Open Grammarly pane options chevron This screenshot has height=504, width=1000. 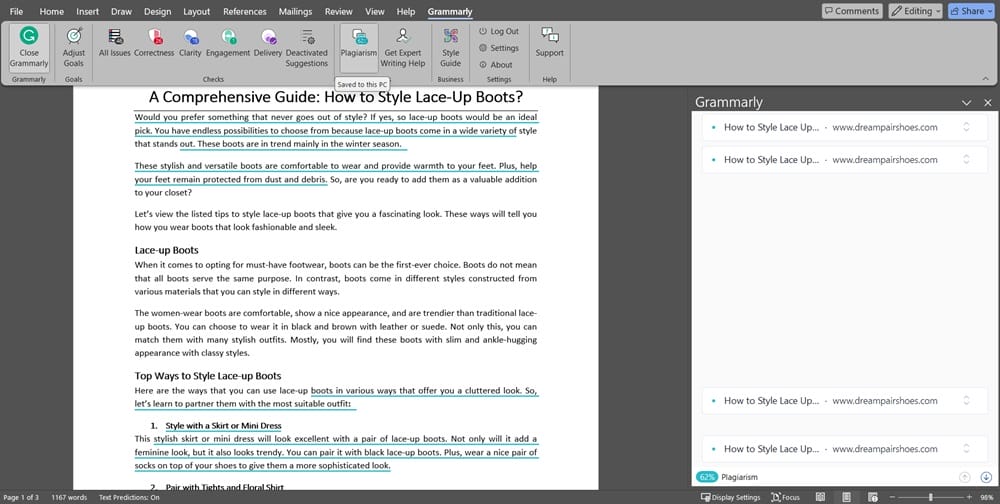click(967, 103)
